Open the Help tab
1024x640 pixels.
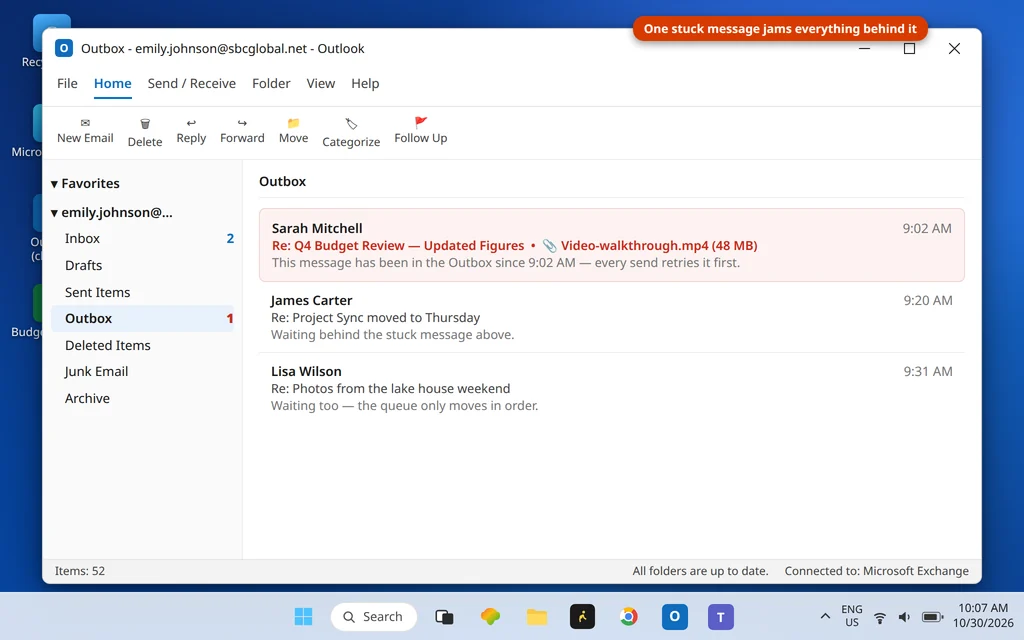(365, 84)
